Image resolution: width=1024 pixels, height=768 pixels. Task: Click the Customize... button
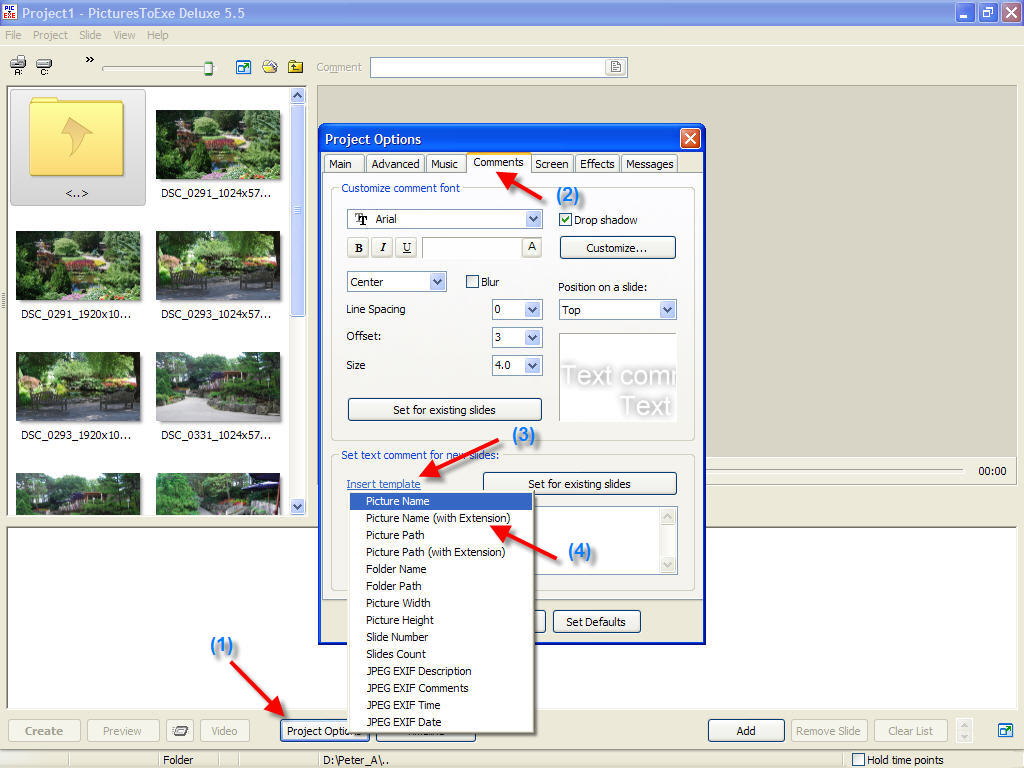click(x=617, y=248)
